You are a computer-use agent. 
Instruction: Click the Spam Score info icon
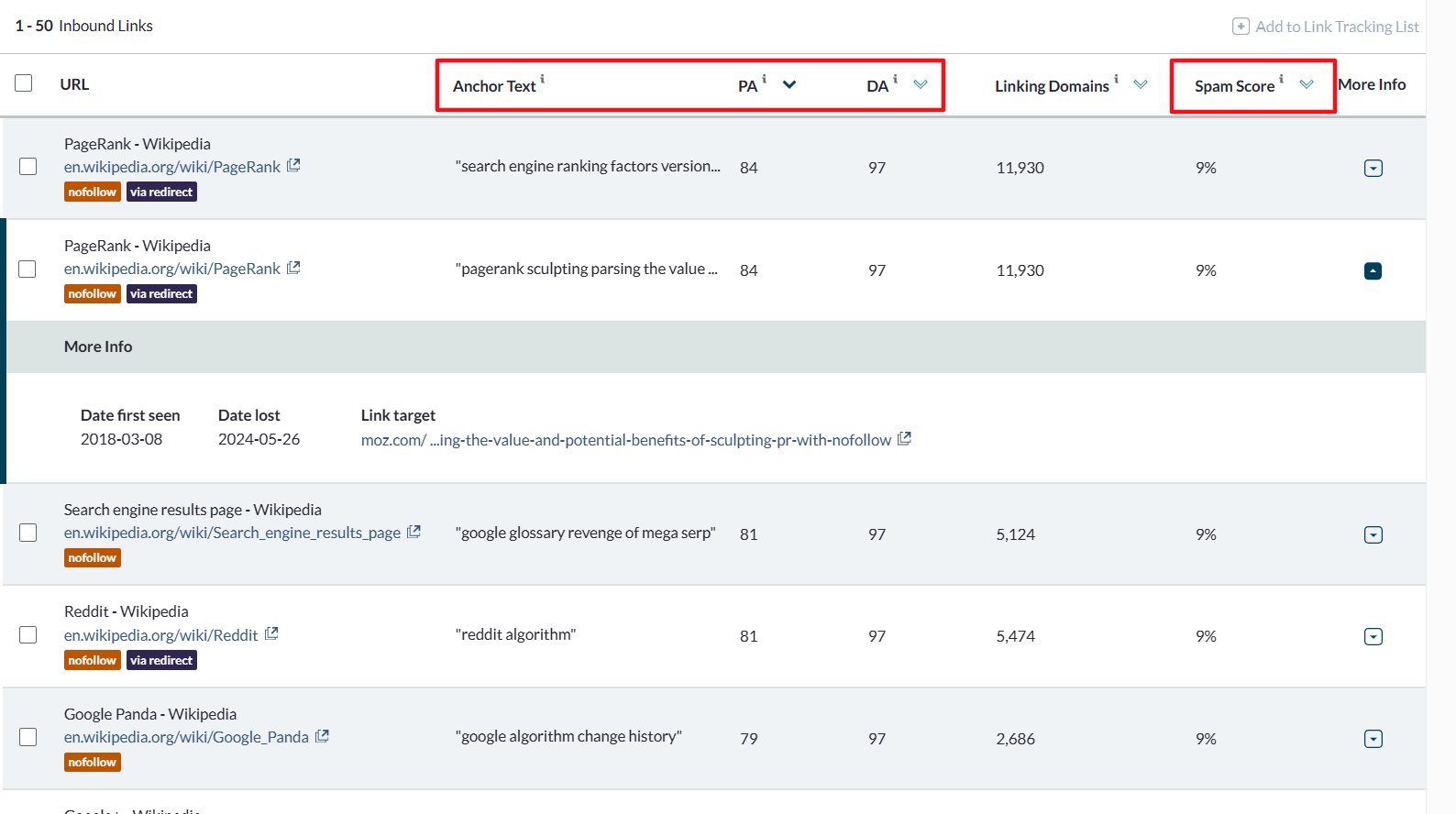(1281, 79)
